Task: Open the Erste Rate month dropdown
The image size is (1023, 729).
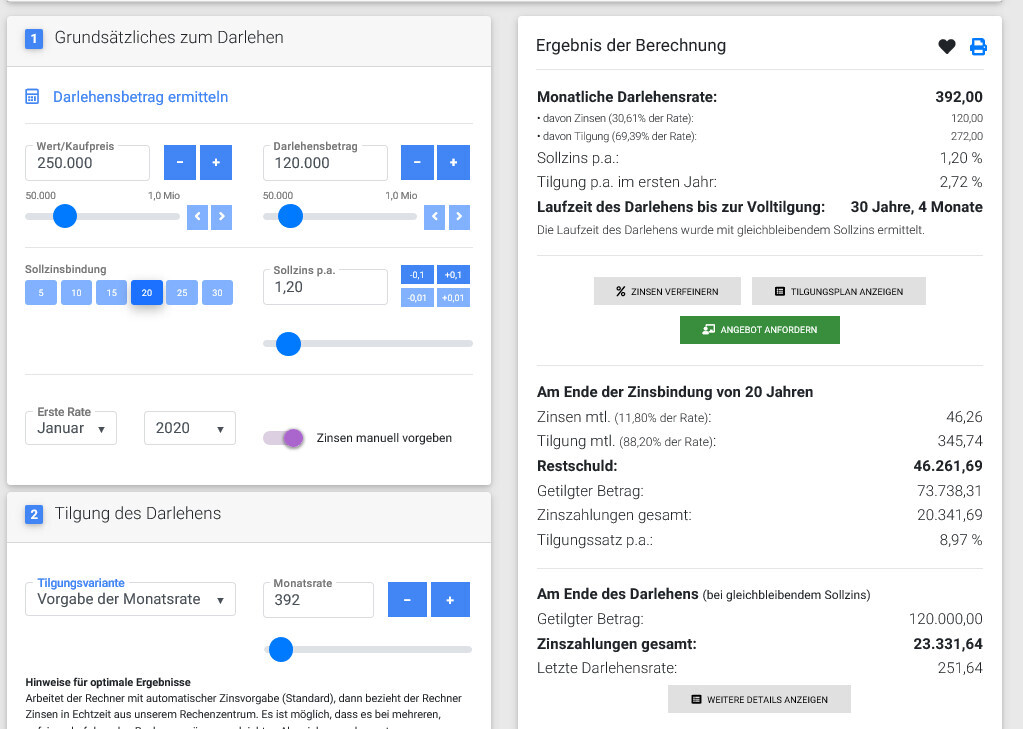Action: coord(71,428)
